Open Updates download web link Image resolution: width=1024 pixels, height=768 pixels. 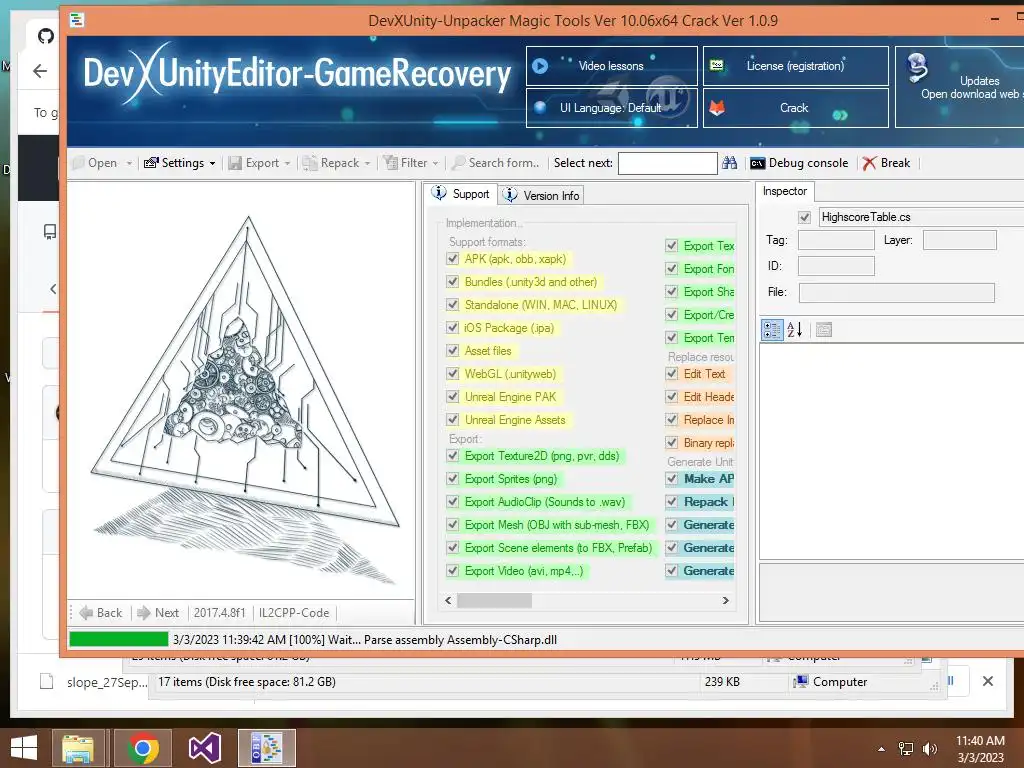click(x=960, y=87)
